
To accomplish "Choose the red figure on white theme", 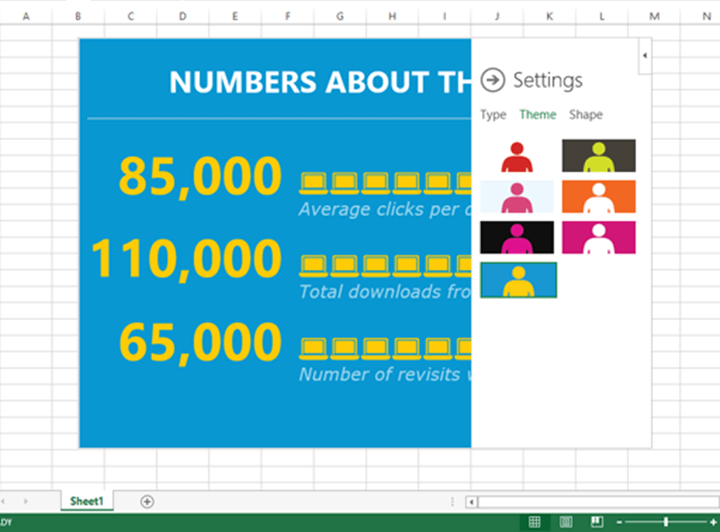I will (x=518, y=156).
